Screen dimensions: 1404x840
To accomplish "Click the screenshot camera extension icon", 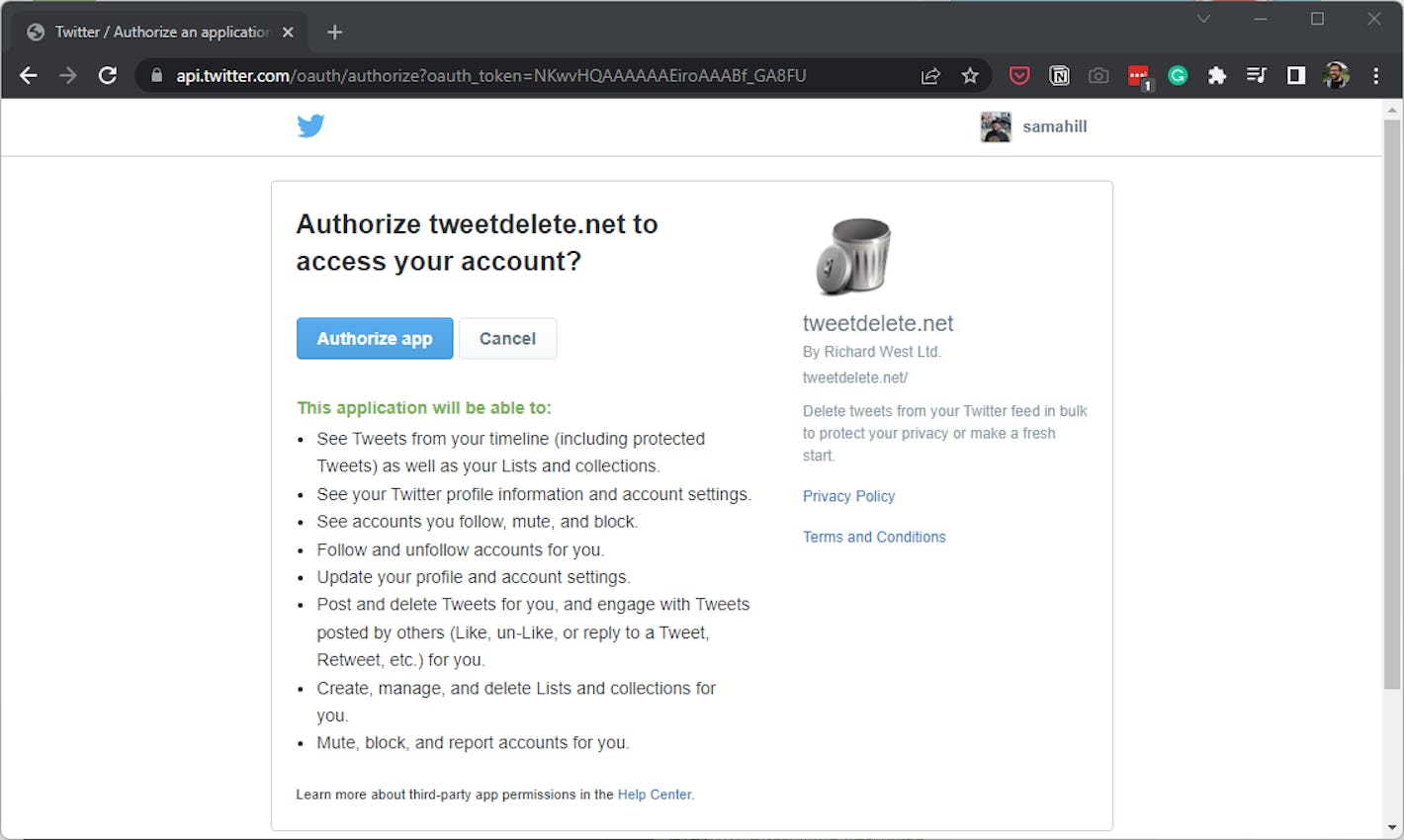I will 1097,75.
